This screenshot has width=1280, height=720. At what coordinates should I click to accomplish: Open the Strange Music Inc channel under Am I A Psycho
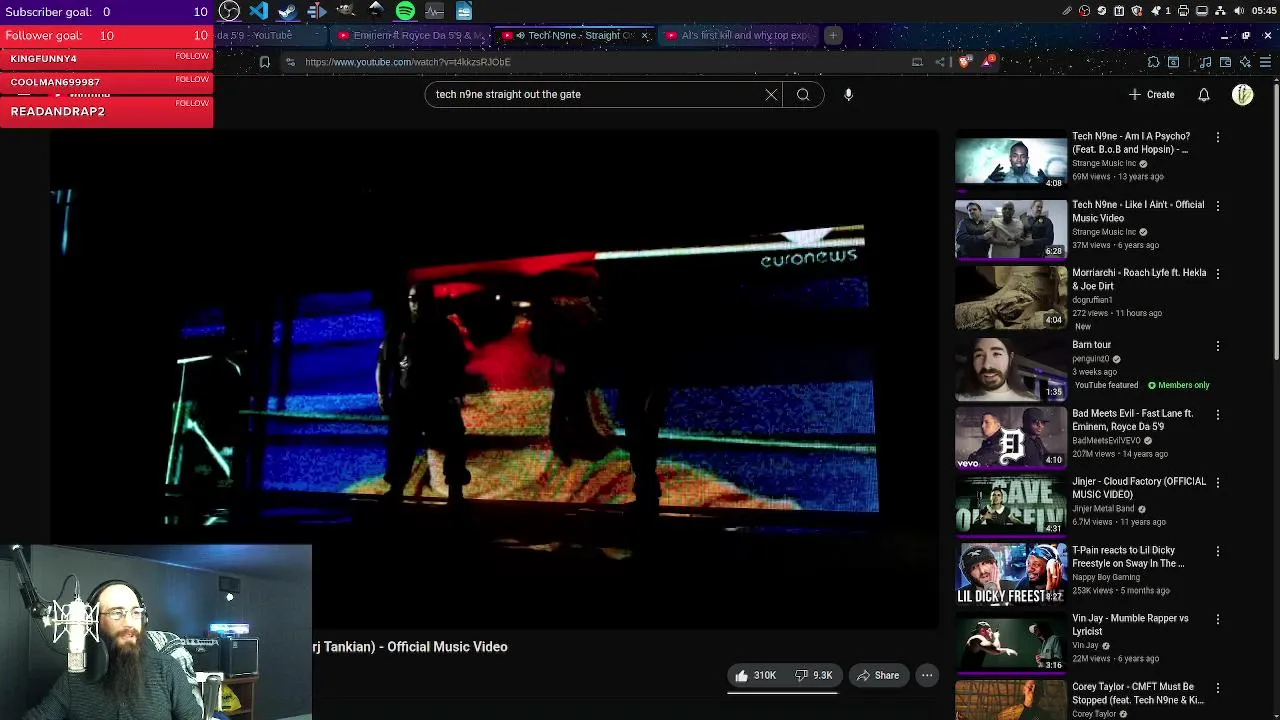pos(1104,163)
